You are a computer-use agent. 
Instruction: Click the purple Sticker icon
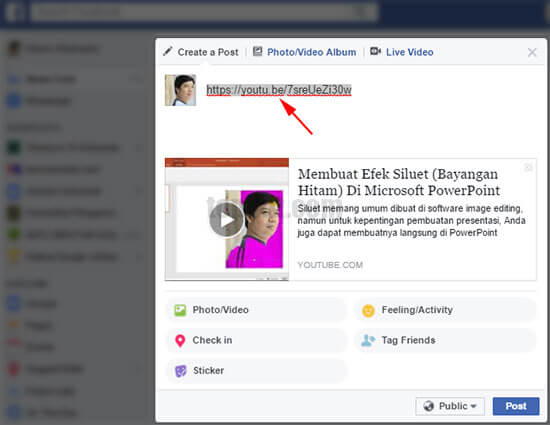180,371
